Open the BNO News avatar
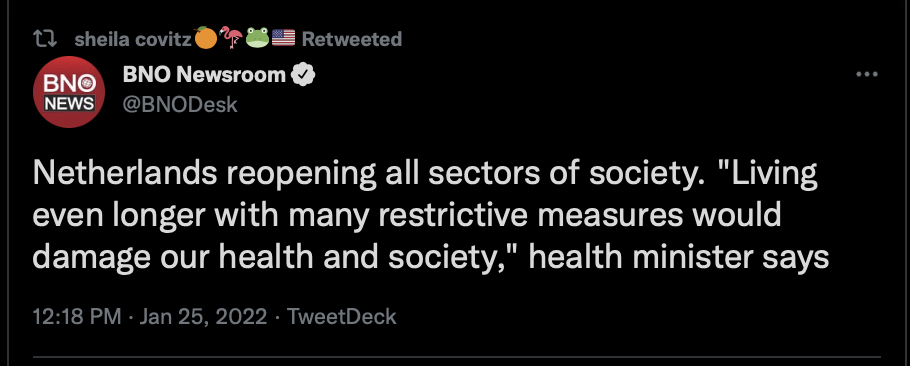This screenshot has height=366, width=910. (69, 92)
